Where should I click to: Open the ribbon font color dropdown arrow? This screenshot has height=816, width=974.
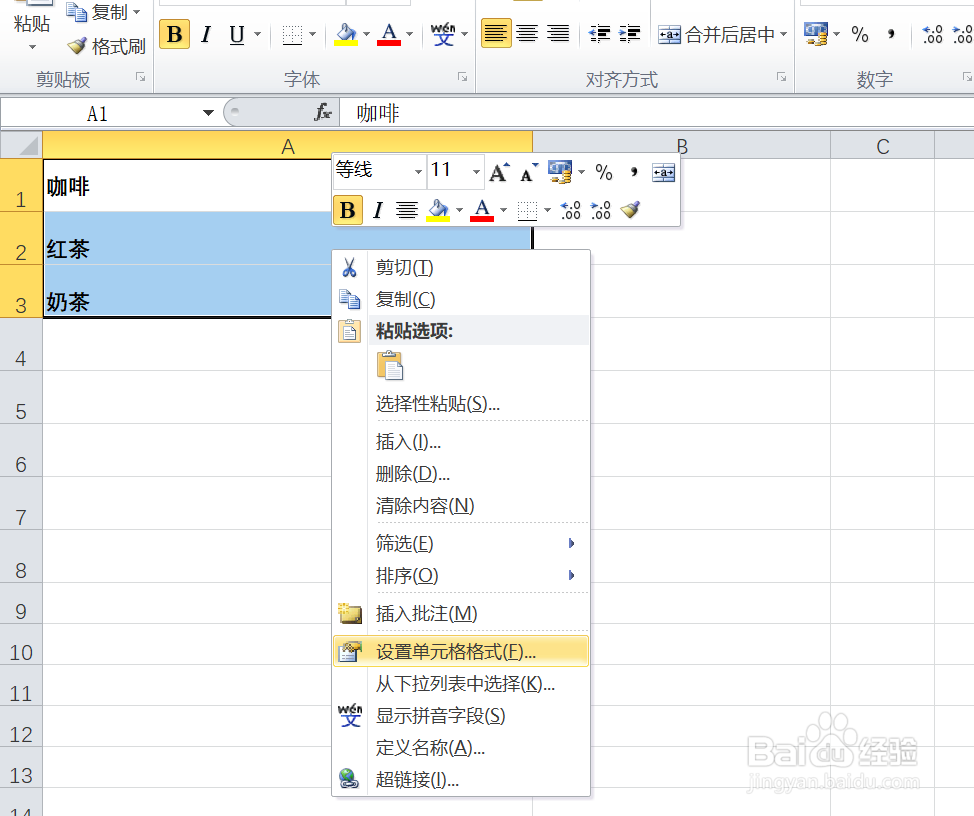point(409,34)
